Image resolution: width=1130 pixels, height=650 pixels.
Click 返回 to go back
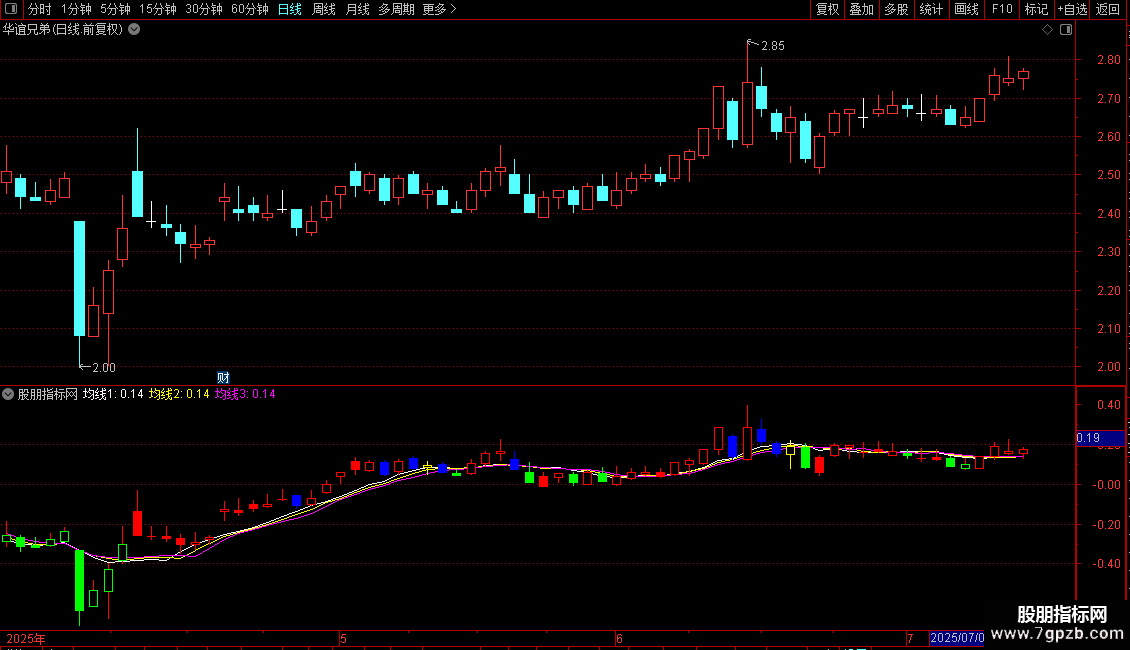point(1108,9)
